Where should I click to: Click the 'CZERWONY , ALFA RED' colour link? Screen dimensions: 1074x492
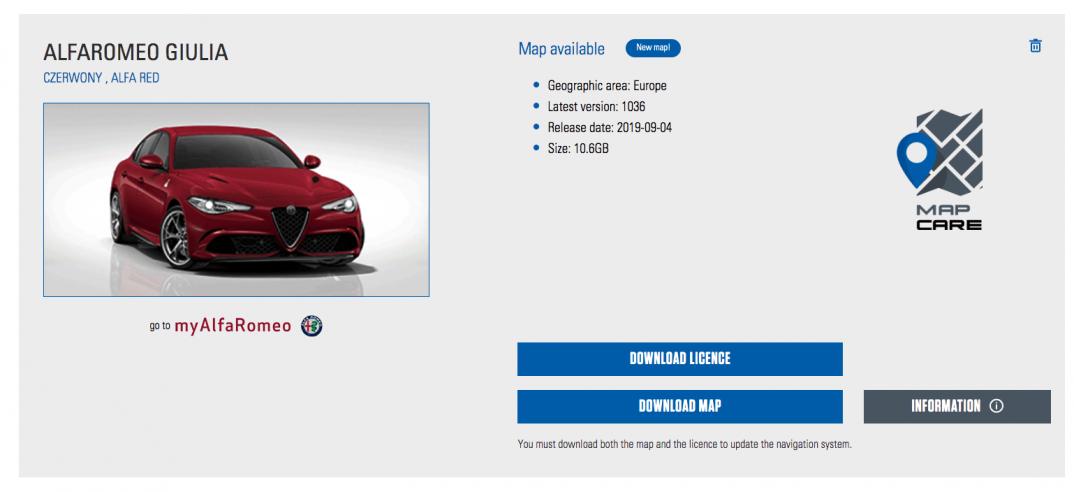(101, 78)
